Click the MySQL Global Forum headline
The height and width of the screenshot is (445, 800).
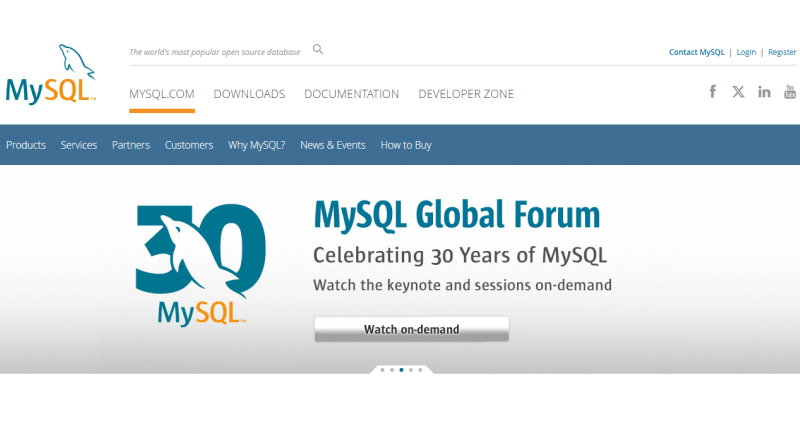[457, 214]
